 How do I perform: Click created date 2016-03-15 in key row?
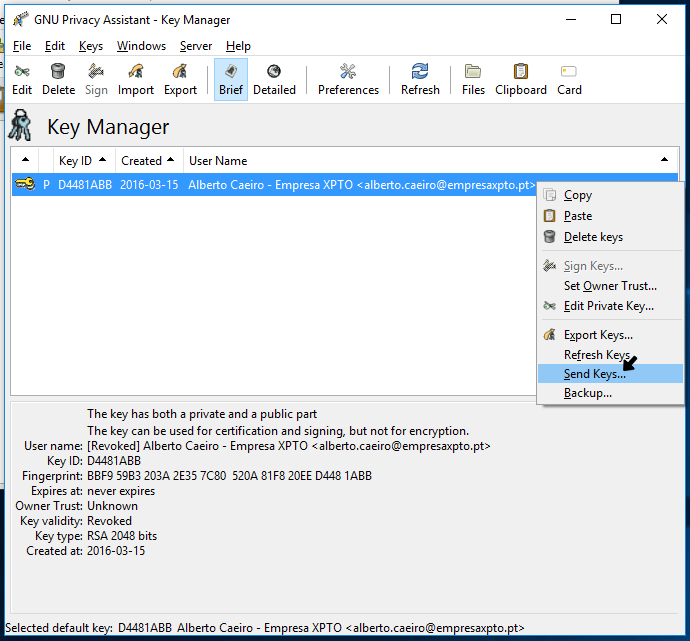(x=149, y=185)
